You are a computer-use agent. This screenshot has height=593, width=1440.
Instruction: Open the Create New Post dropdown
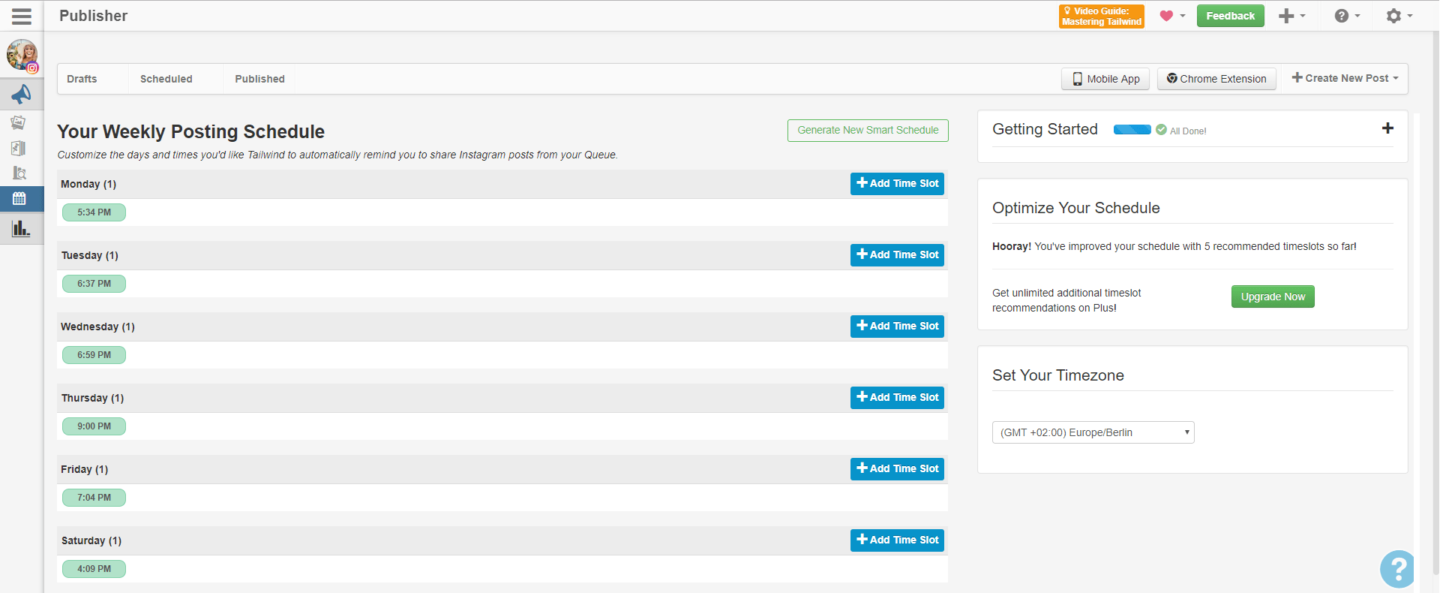coord(1344,78)
